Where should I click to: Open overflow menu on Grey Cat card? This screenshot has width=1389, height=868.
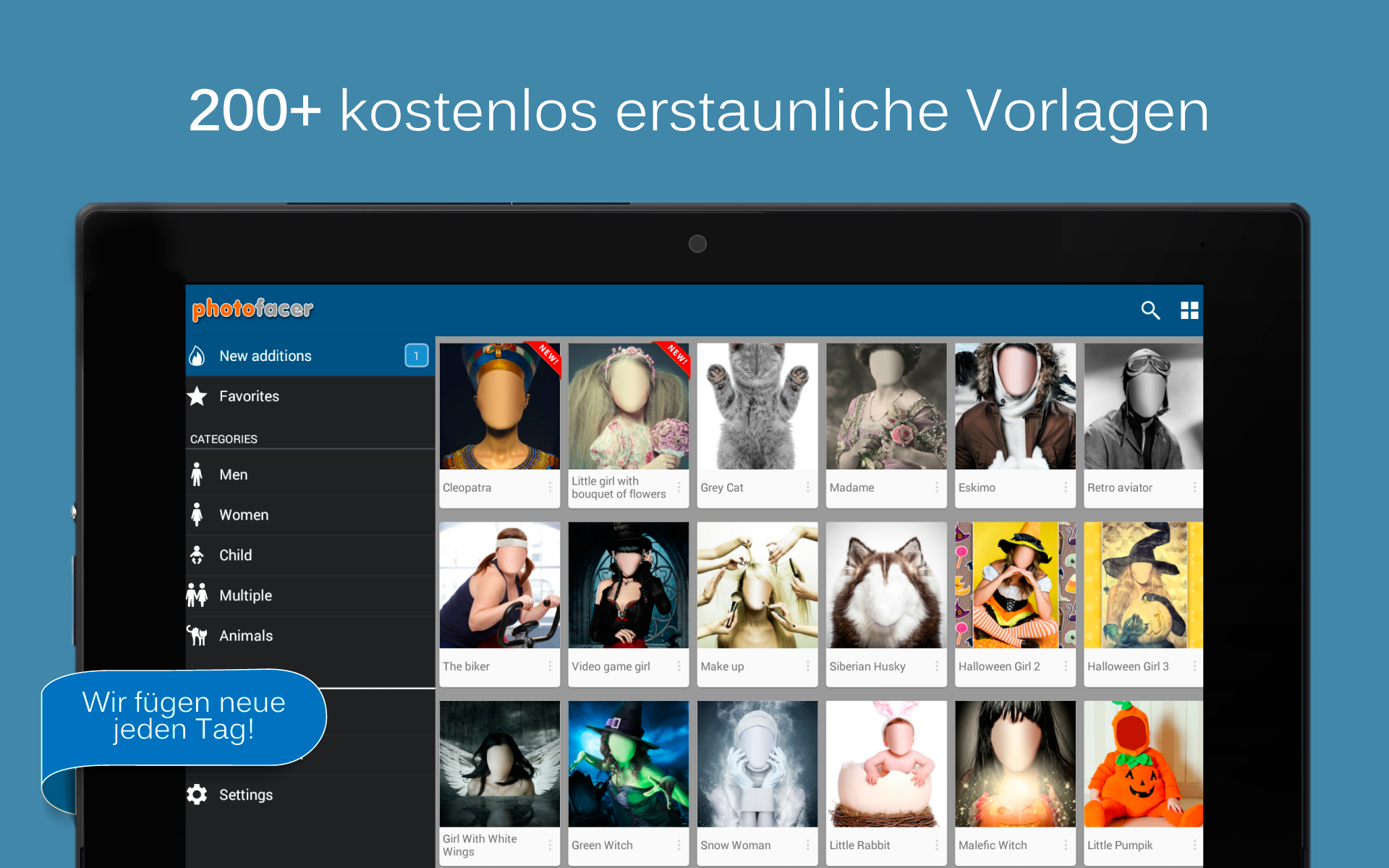[807, 488]
